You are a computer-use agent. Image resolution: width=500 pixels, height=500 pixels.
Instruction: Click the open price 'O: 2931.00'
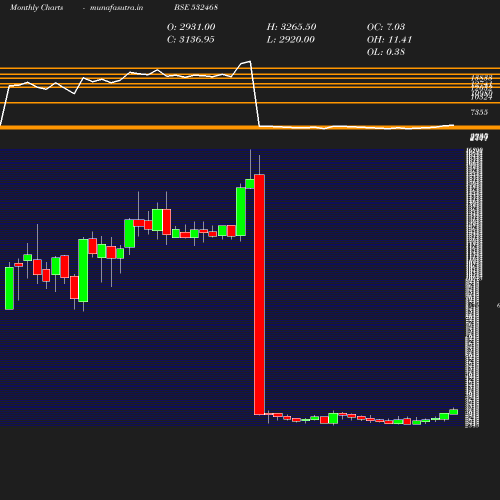pyautogui.click(x=191, y=27)
